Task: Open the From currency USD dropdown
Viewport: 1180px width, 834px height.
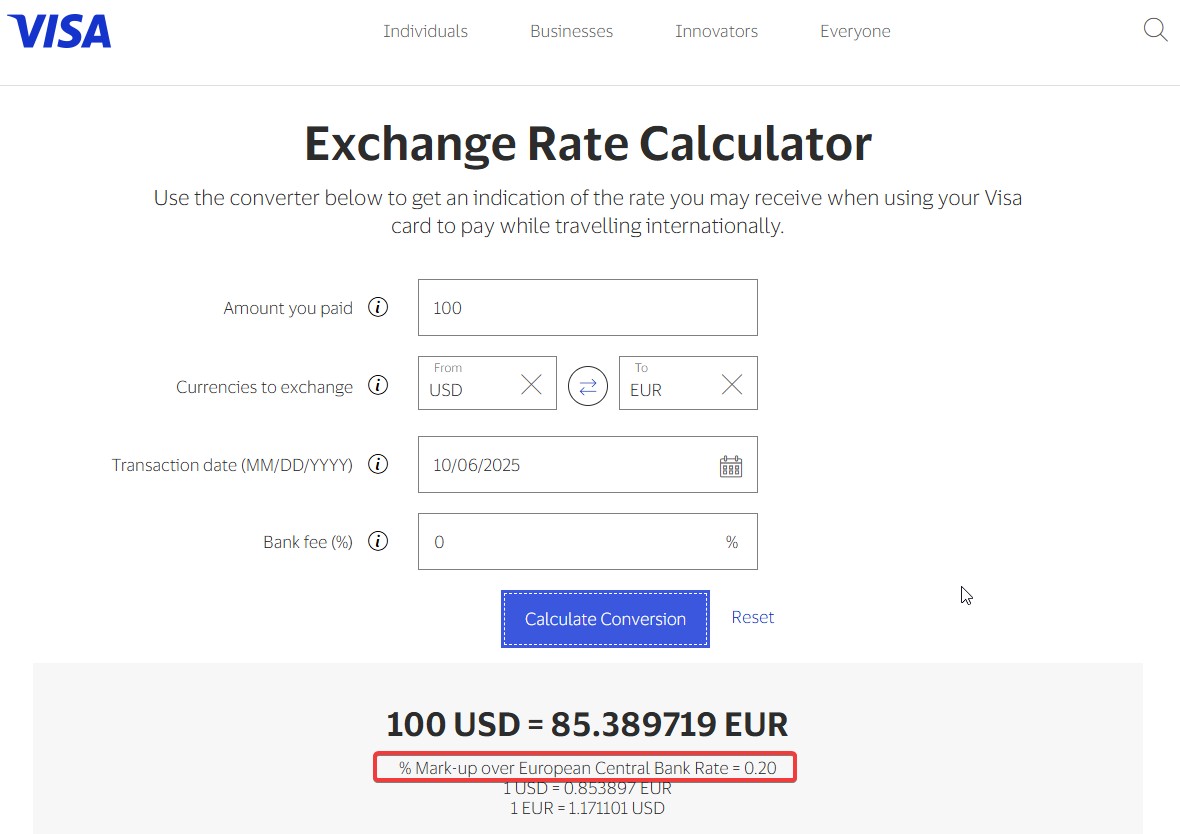Action: tap(468, 389)
